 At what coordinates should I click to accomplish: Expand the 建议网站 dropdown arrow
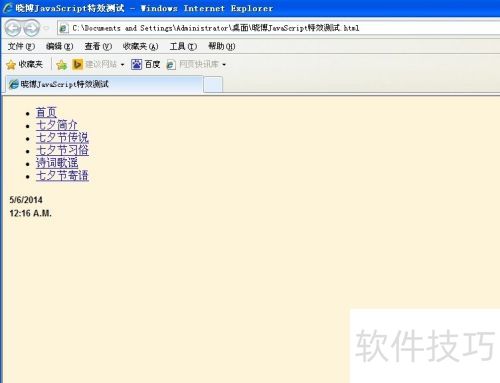click(x=122, y=65)
